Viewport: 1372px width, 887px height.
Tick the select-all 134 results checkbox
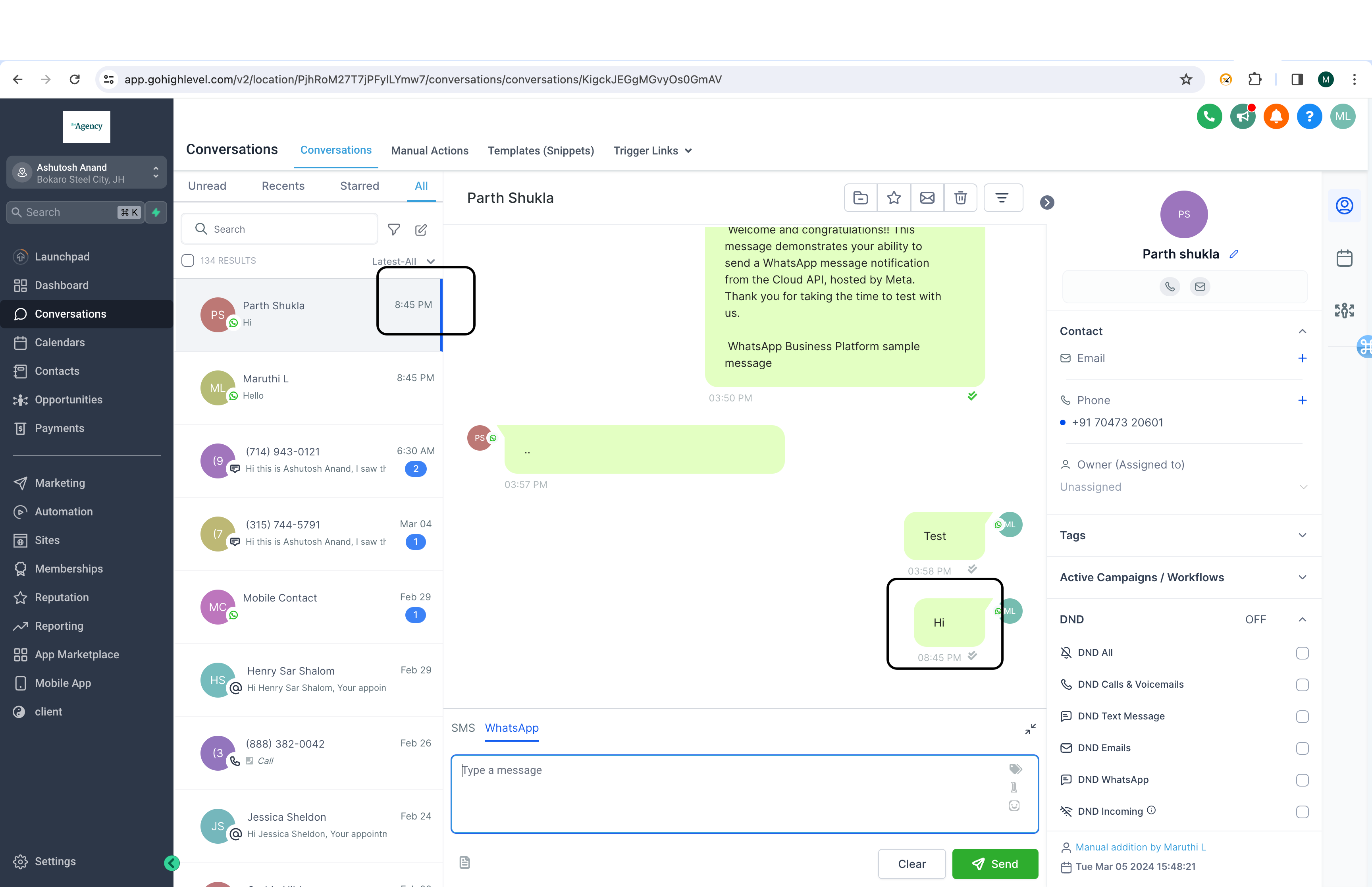click(x=188, y=260)
